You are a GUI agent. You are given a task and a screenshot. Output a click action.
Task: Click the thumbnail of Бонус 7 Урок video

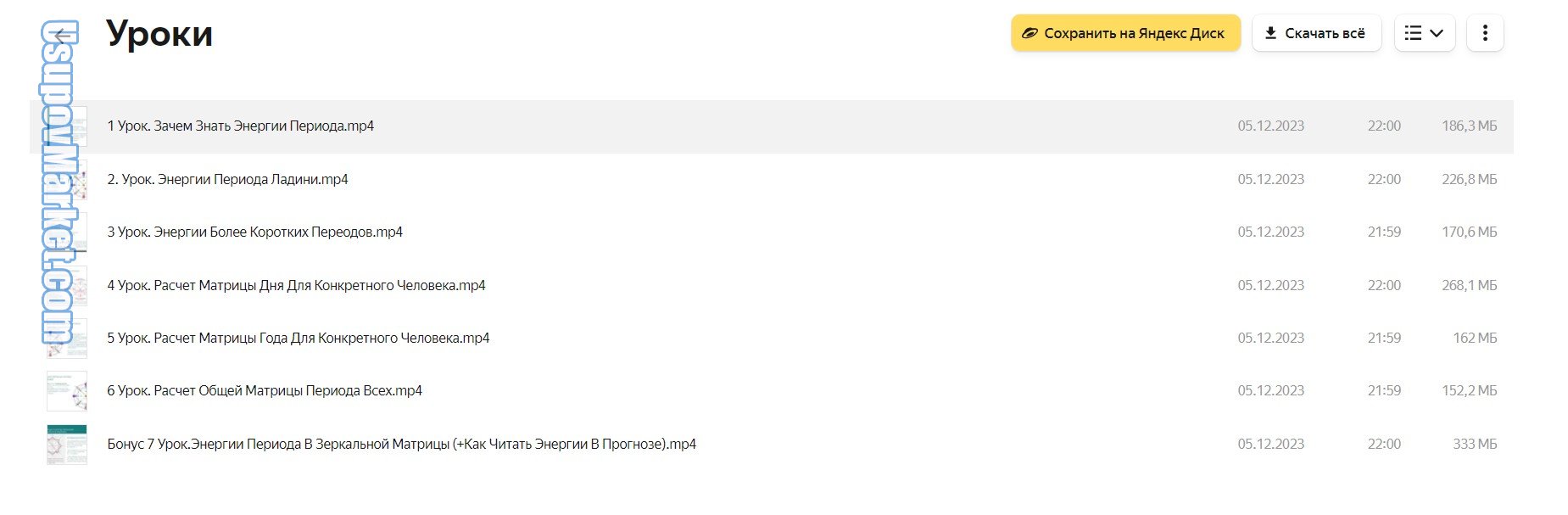[x=67, y=444]
